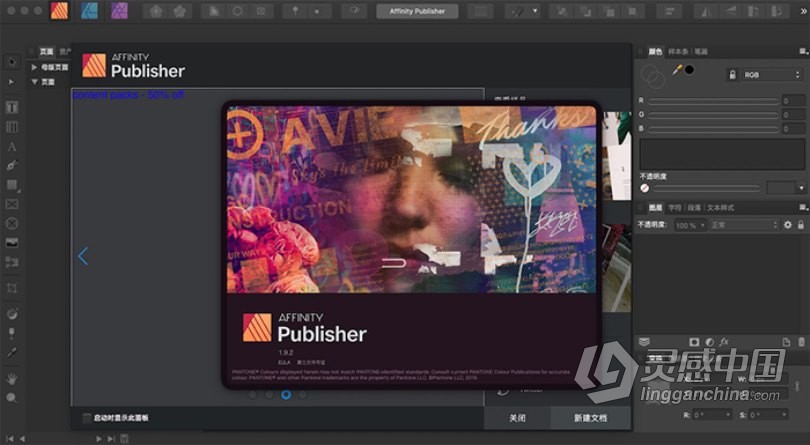Open the 正常 blend mode dropdown
Image resolution: width=810 pixels, height=445 pixels.
point(744,225)
